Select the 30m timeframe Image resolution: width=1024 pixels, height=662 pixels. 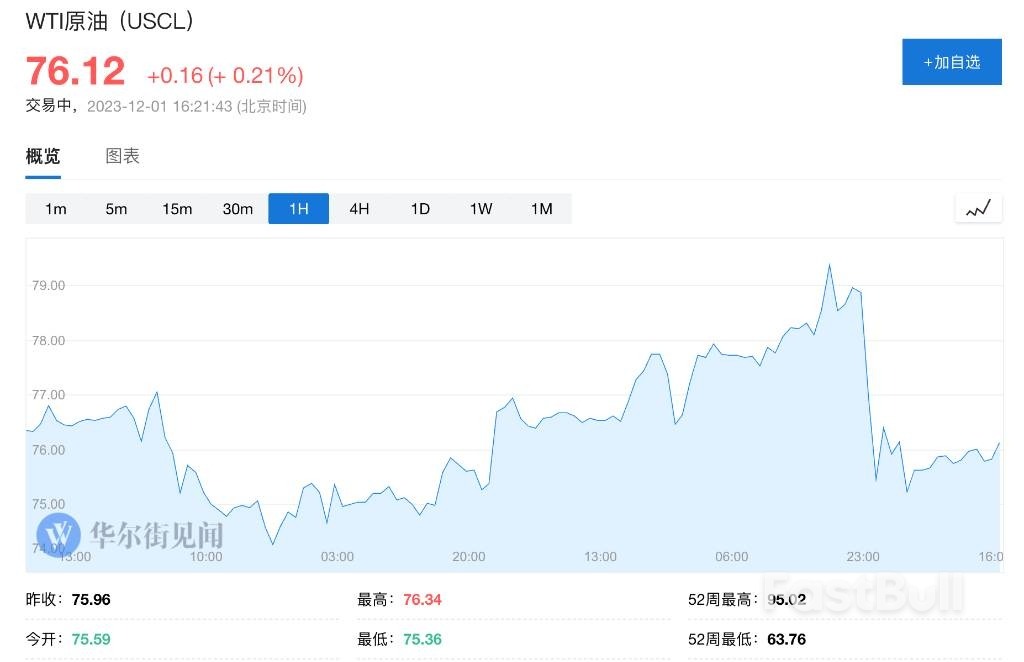237,209
